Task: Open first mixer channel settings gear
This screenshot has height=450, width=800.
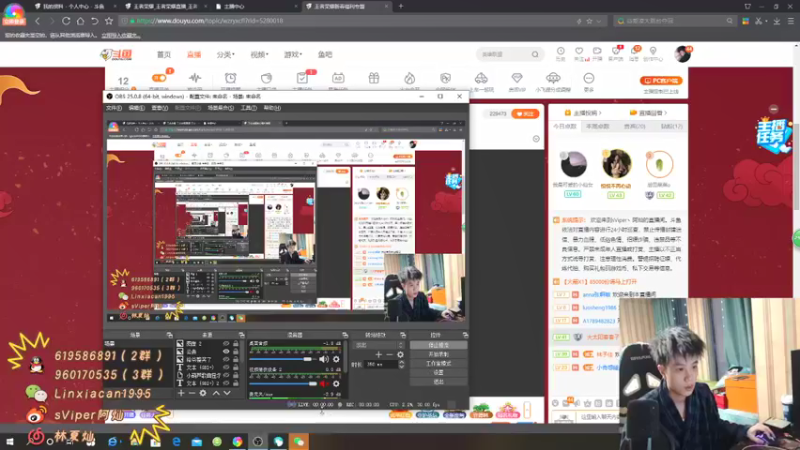Action: click(336, 359)
